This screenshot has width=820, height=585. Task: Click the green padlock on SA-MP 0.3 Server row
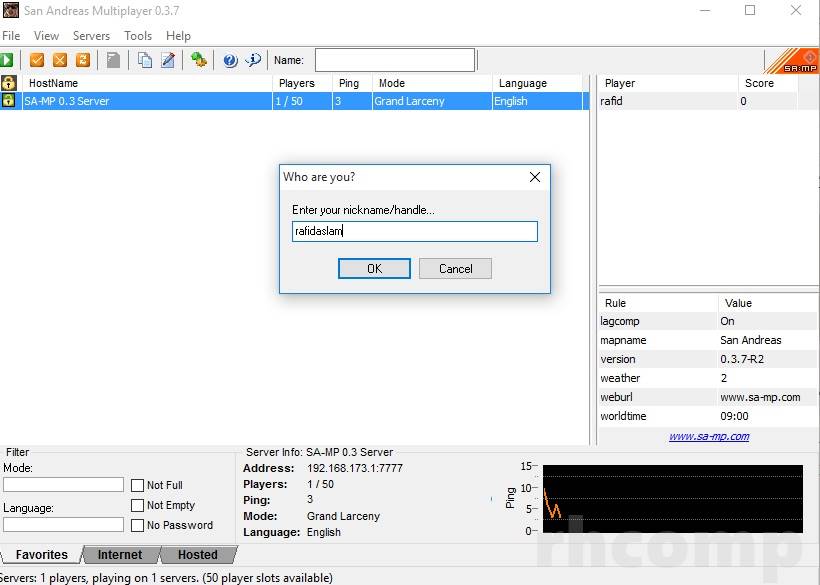pos(9,101)
